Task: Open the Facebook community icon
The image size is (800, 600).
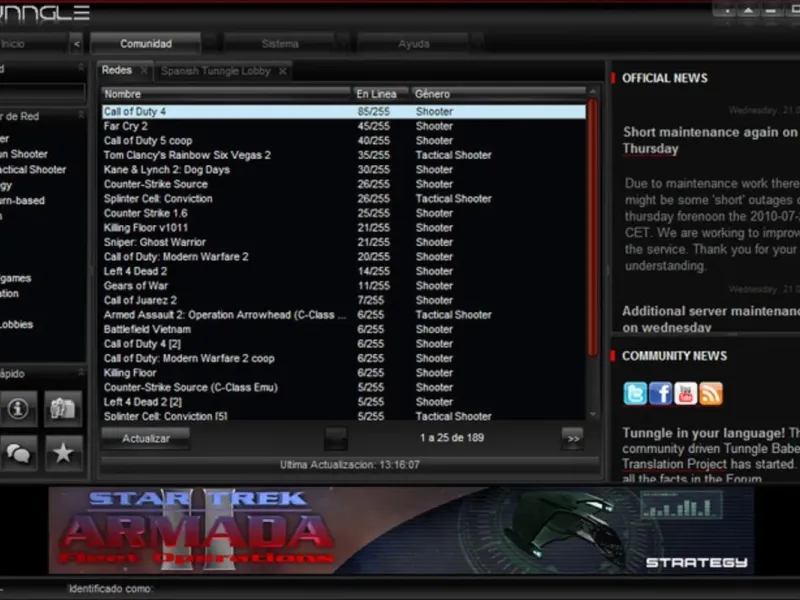Action: click(660, 394)
